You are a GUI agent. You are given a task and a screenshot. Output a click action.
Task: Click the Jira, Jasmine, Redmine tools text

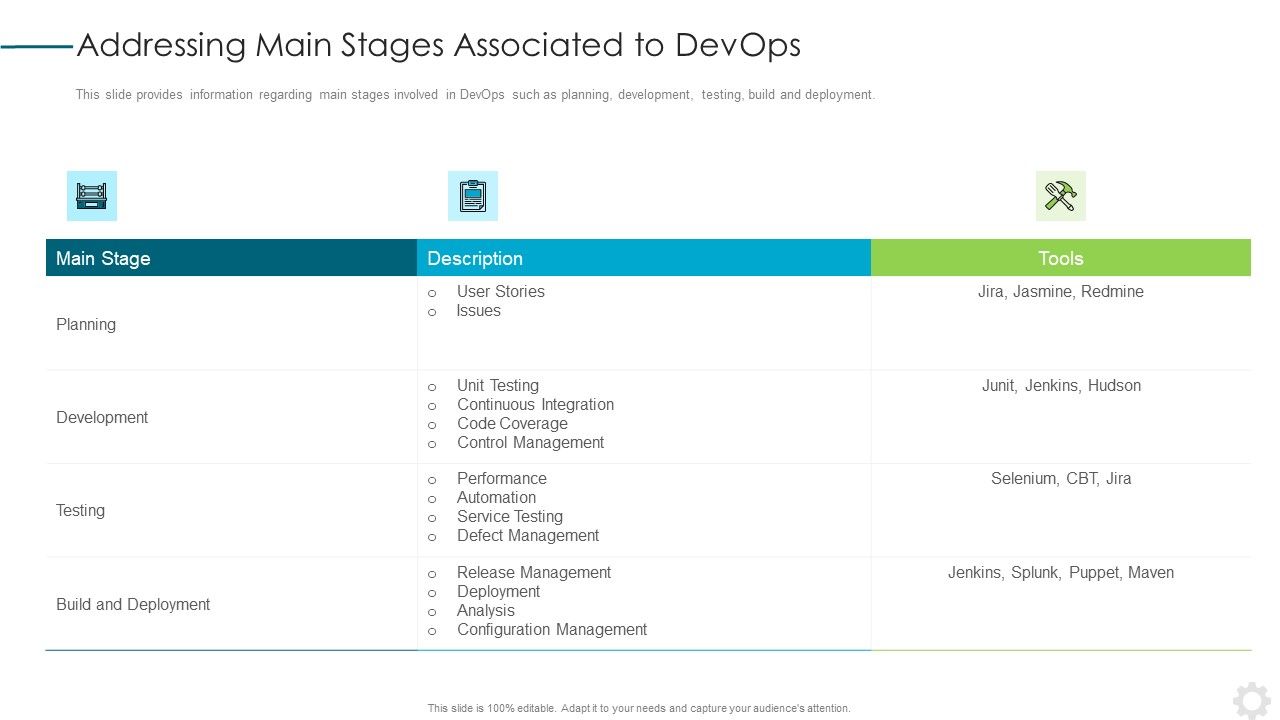click(x=1060, y=291)
